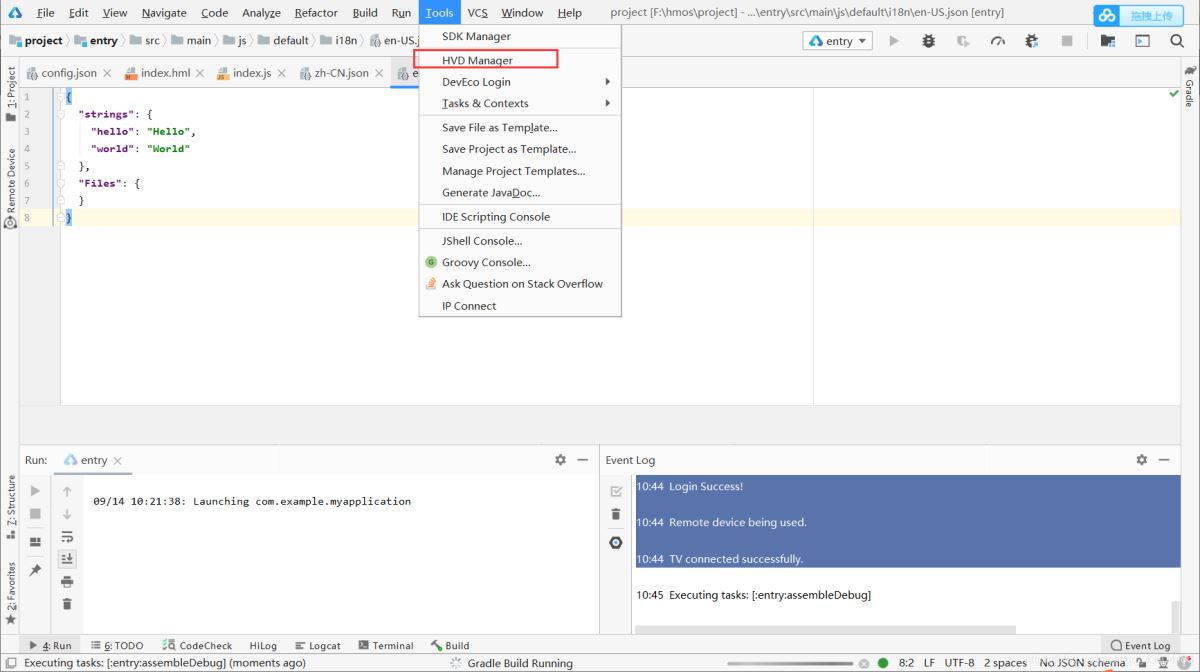Toggle scroll to end in Run console
Image resolution: width=1200 pixels, height=672 pixels.
[x=67, y=559]
